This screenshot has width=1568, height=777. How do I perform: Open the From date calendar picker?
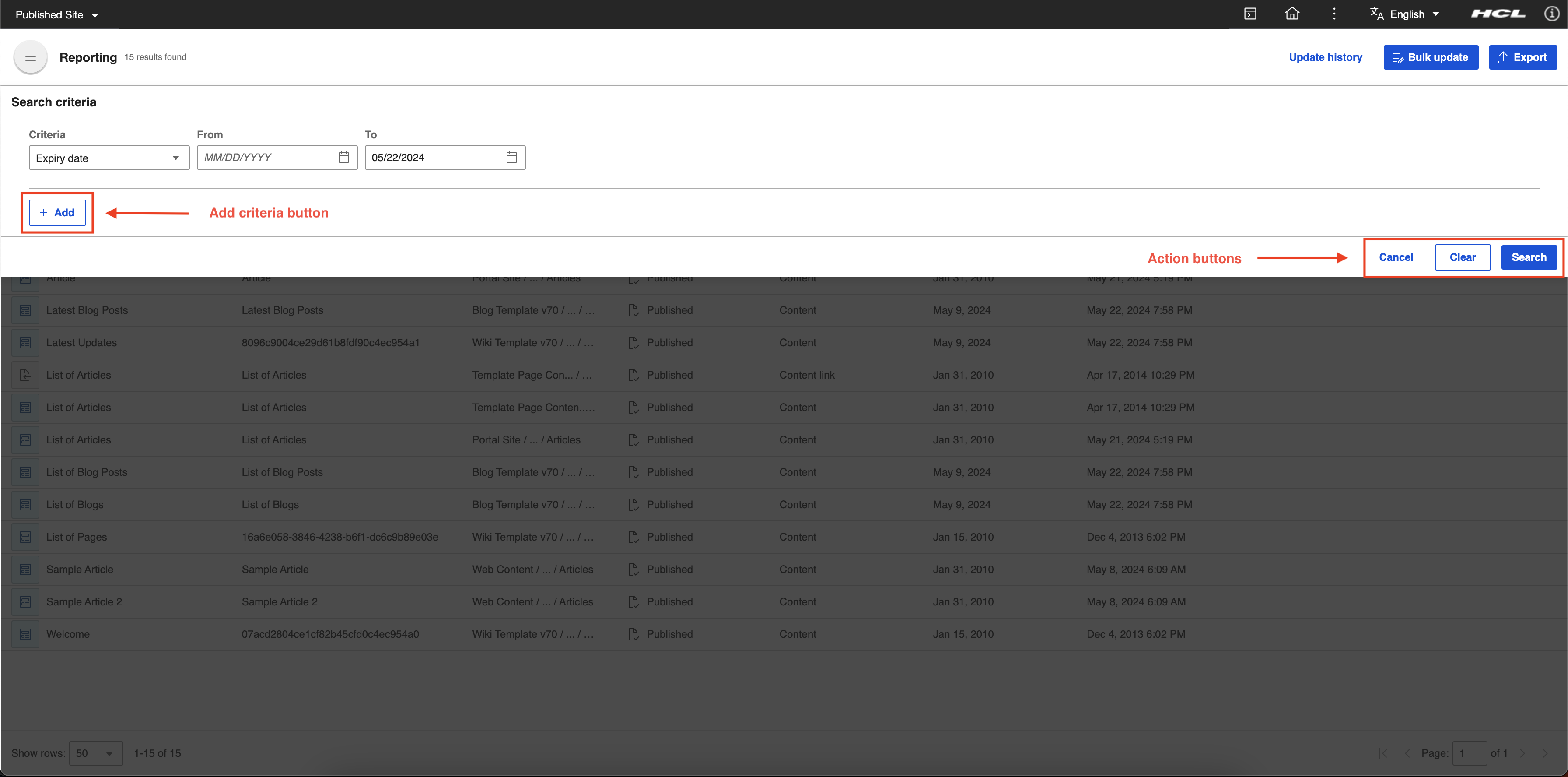point(344,158)
